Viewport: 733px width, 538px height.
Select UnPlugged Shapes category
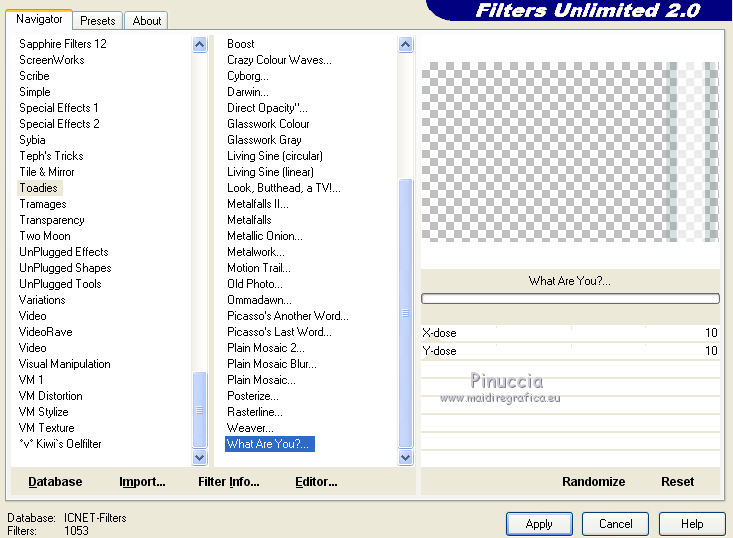click(65, 268)
